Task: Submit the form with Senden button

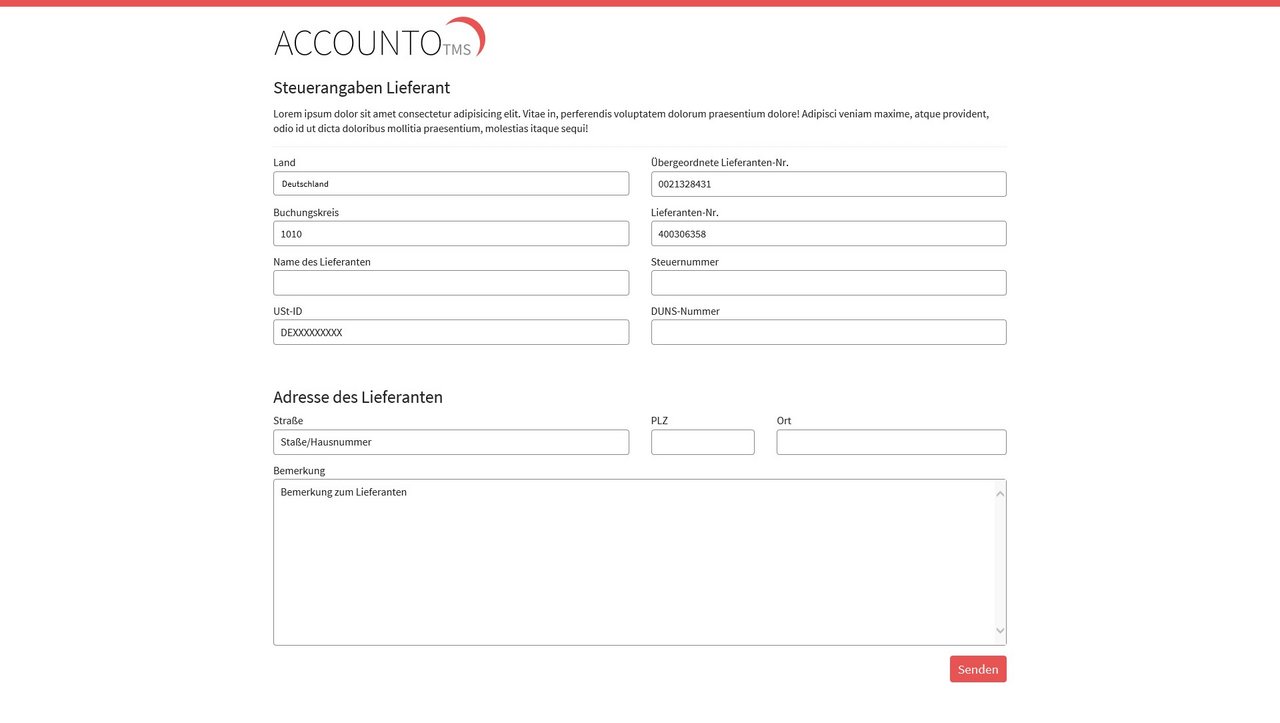Action: [x=978, y=669]
